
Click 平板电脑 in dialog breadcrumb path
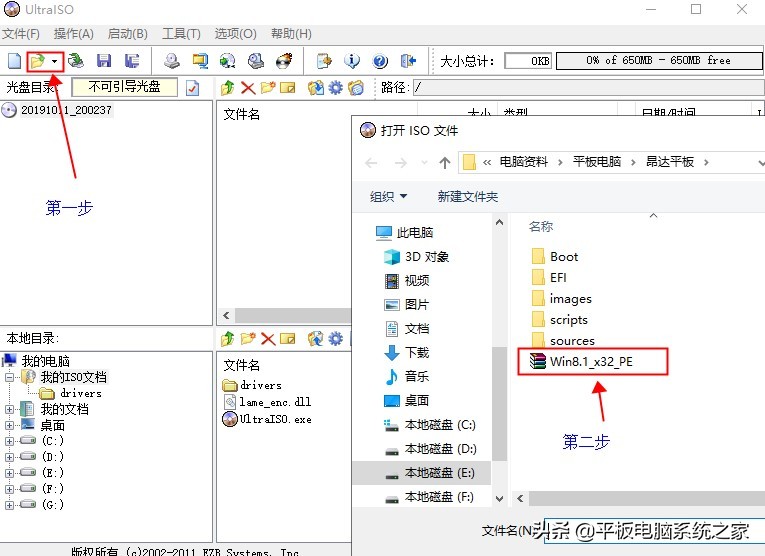click(597, 162)
